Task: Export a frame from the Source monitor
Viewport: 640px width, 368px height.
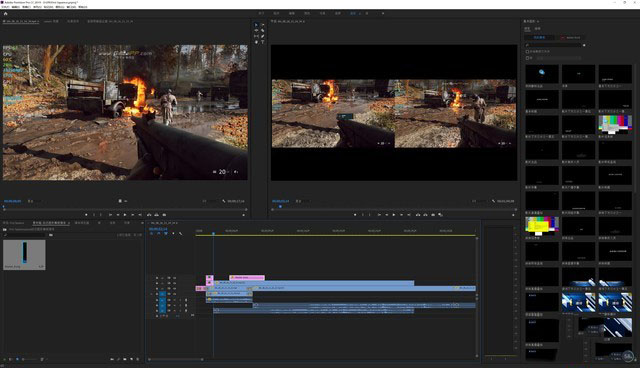Action: [164, 215]
